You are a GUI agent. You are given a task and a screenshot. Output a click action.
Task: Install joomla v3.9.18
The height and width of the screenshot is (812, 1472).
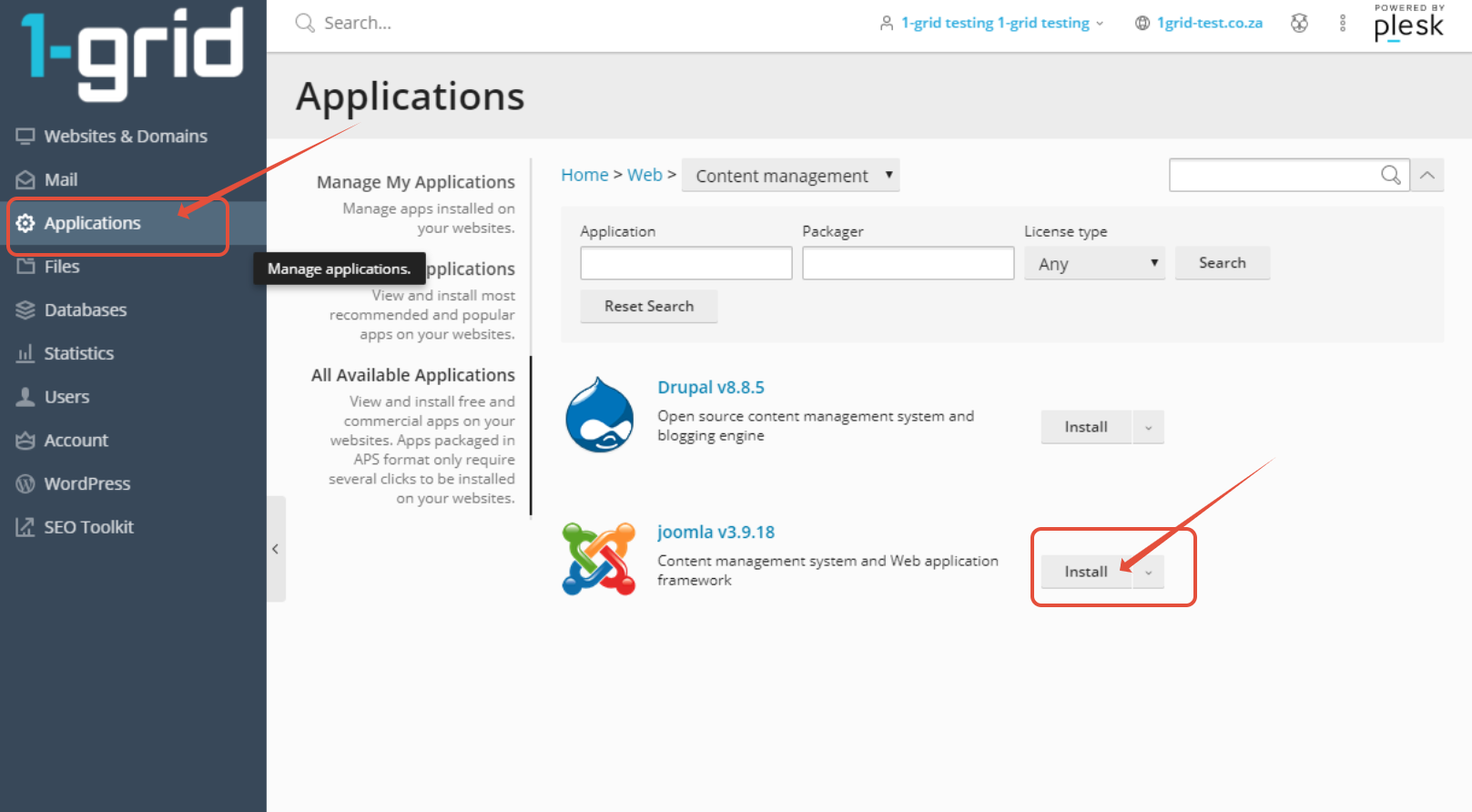[x=1086, y=572]
